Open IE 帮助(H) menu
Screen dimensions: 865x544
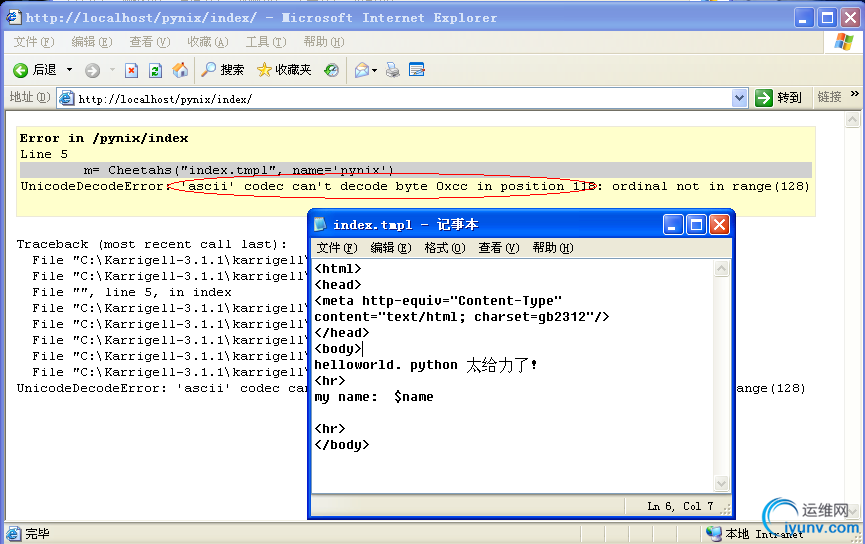click(324, 42)
